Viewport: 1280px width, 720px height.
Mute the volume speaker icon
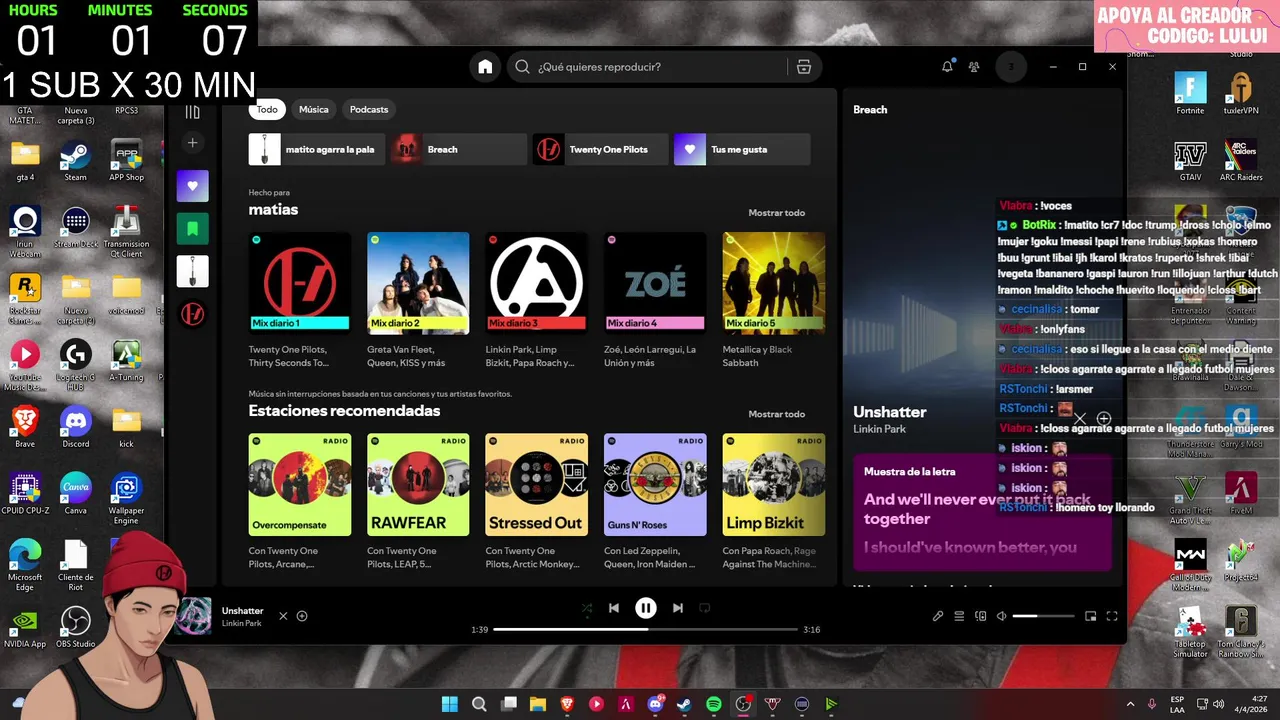[x=1001, y=616]
